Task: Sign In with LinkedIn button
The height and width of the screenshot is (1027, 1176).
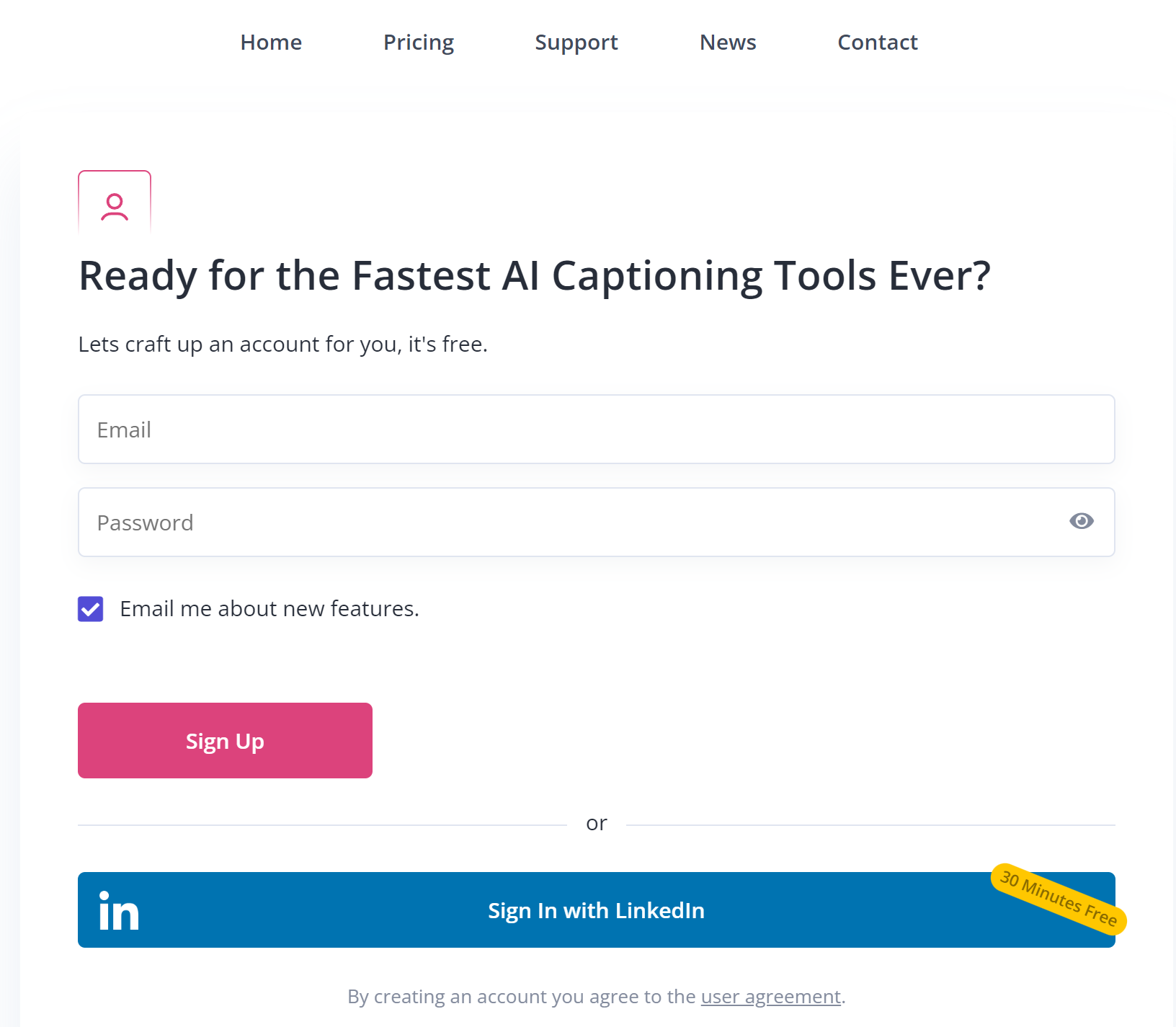Action: coord(597,910)
